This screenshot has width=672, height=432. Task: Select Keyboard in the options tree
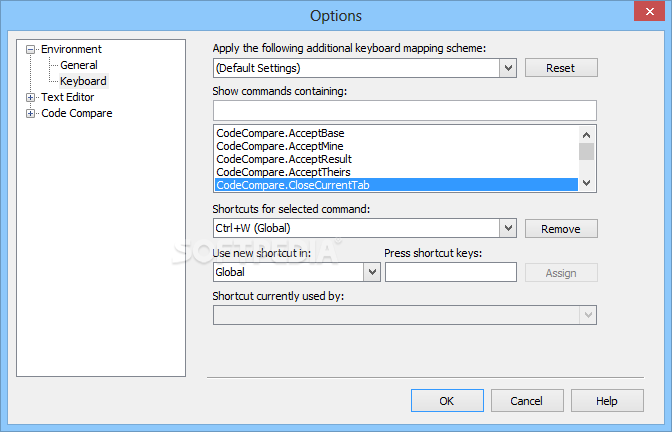(83, 81)
